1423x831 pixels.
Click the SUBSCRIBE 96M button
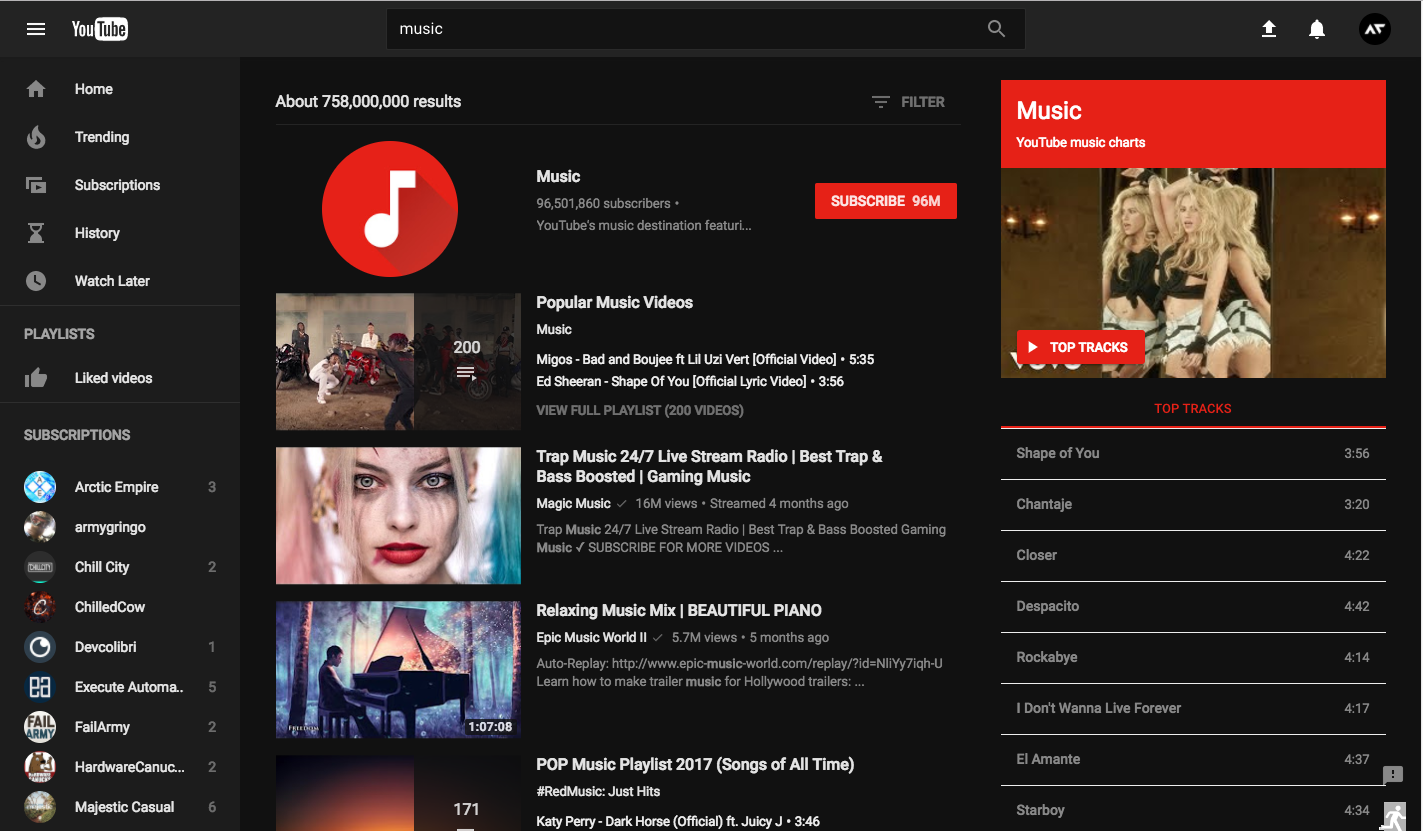(886, 201)
